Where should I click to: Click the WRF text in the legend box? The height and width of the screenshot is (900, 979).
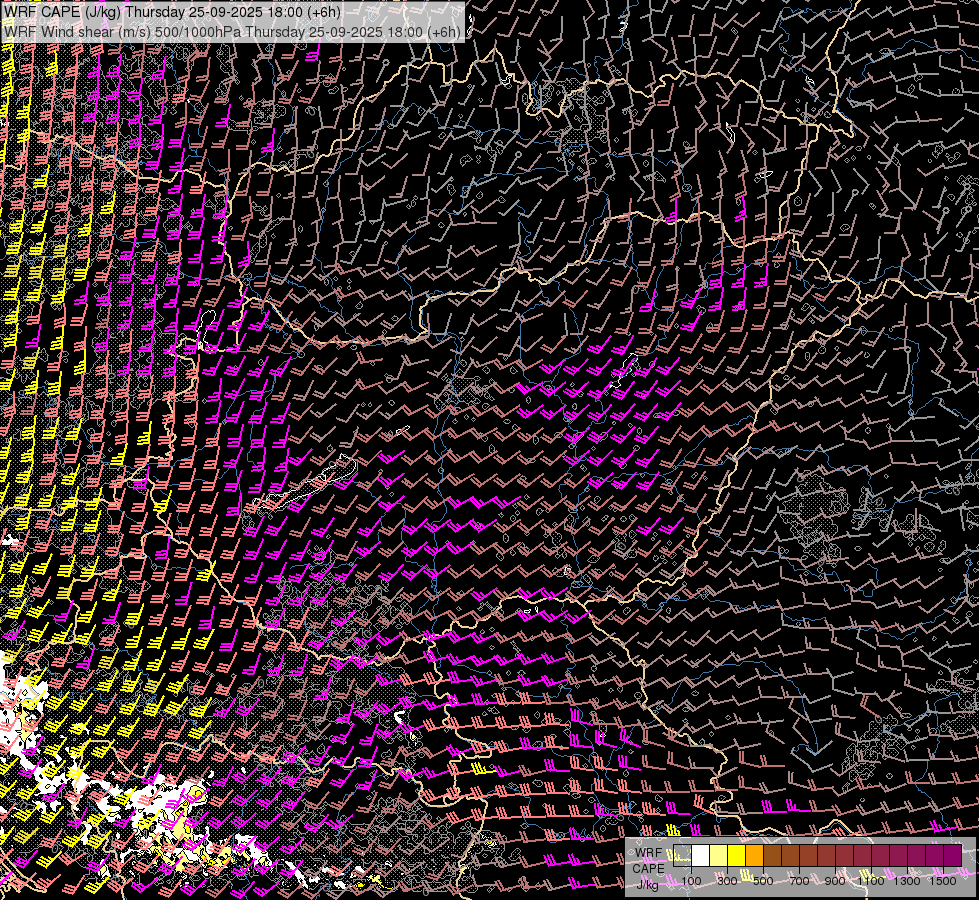(649, 852)
